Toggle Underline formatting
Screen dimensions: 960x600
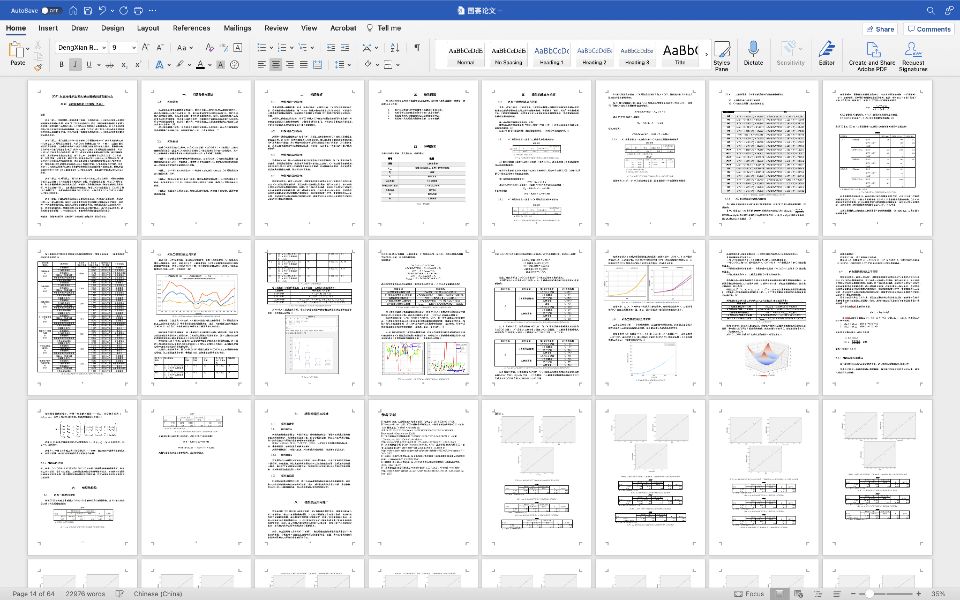click(89, 64)
